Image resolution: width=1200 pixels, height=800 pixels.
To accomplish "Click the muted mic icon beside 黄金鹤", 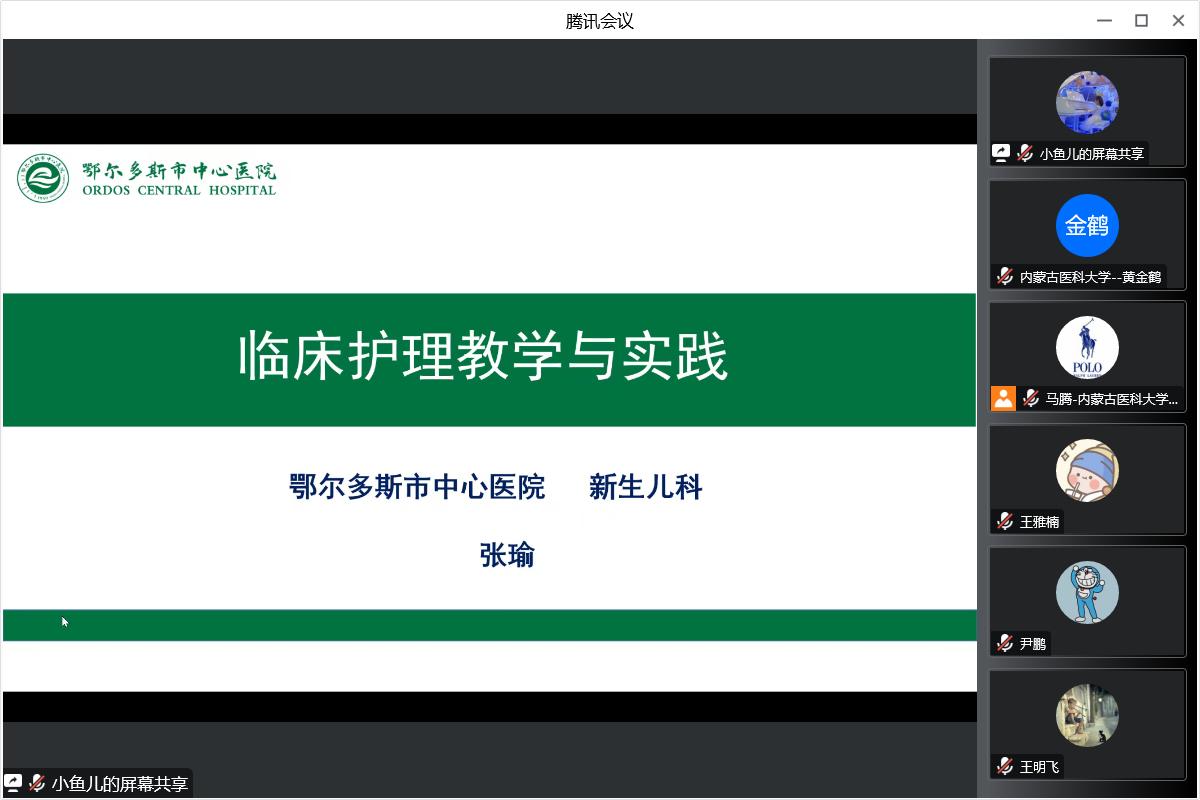I will click(x=1005, y=276).
